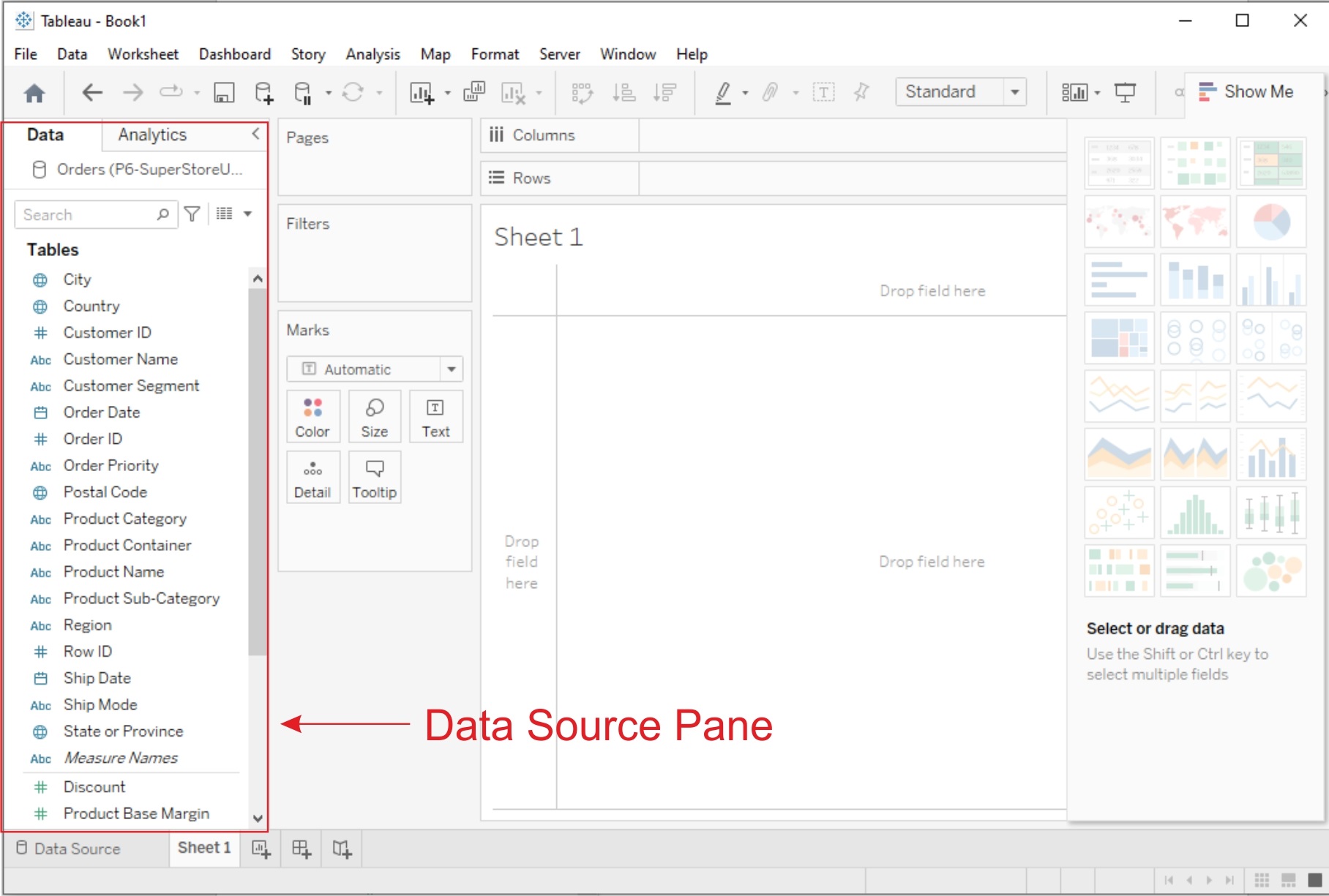The image size is (1329, 896).
Task: Click the New Worksheet icon beside Sheet 1 tab
Action: coord(261,848)
